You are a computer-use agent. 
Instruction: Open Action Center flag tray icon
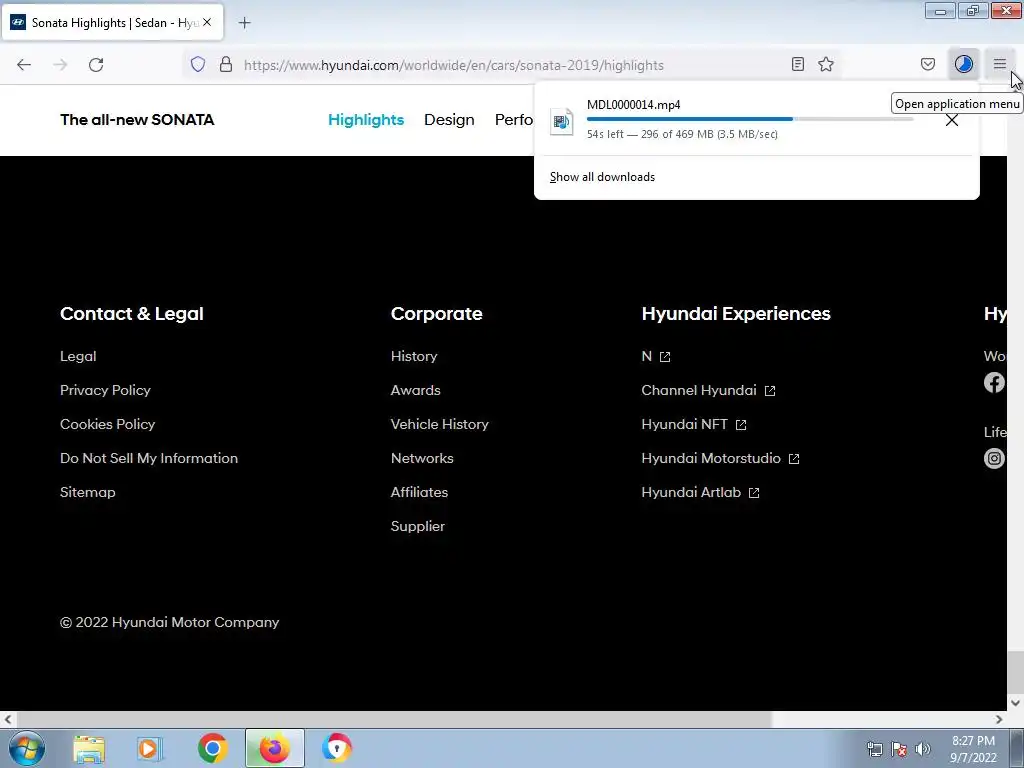coord(899,749)
